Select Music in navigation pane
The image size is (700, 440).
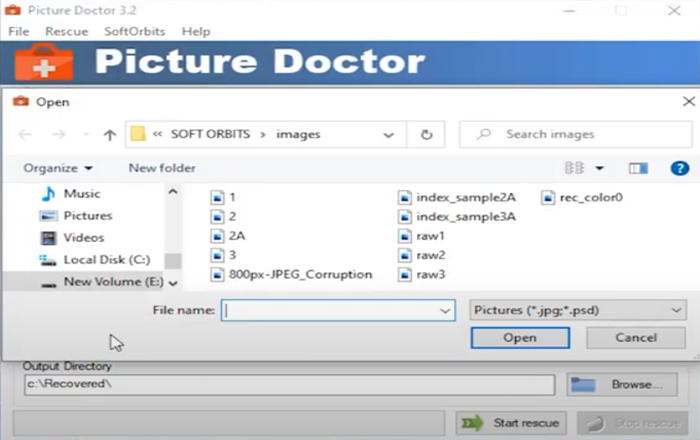82,194
